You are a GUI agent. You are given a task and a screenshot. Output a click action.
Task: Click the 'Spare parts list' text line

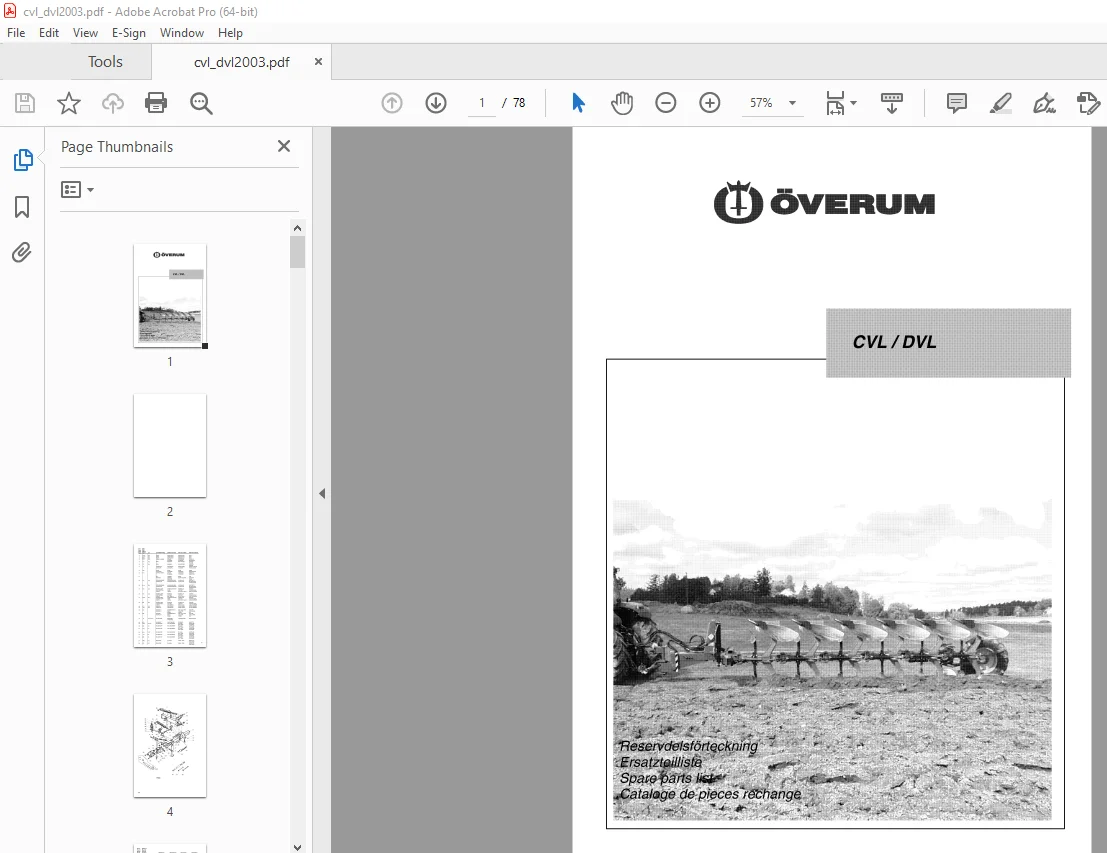click(x=667, y=778)
